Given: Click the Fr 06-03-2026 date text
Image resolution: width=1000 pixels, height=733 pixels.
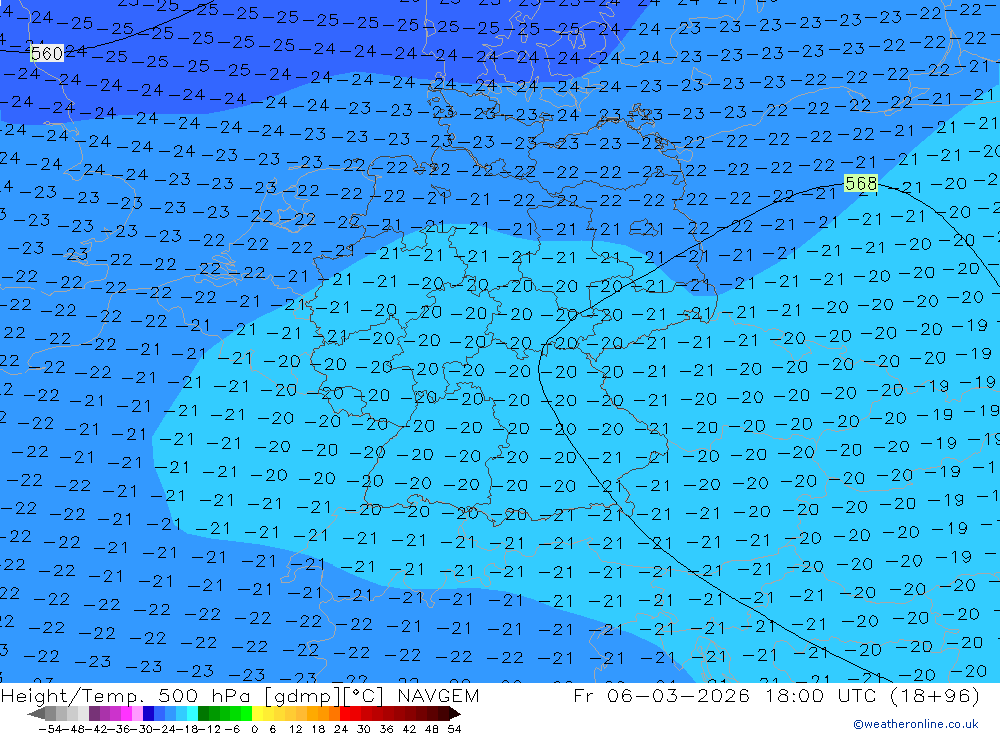Looking at the screenshot, I should coord(662,696).
